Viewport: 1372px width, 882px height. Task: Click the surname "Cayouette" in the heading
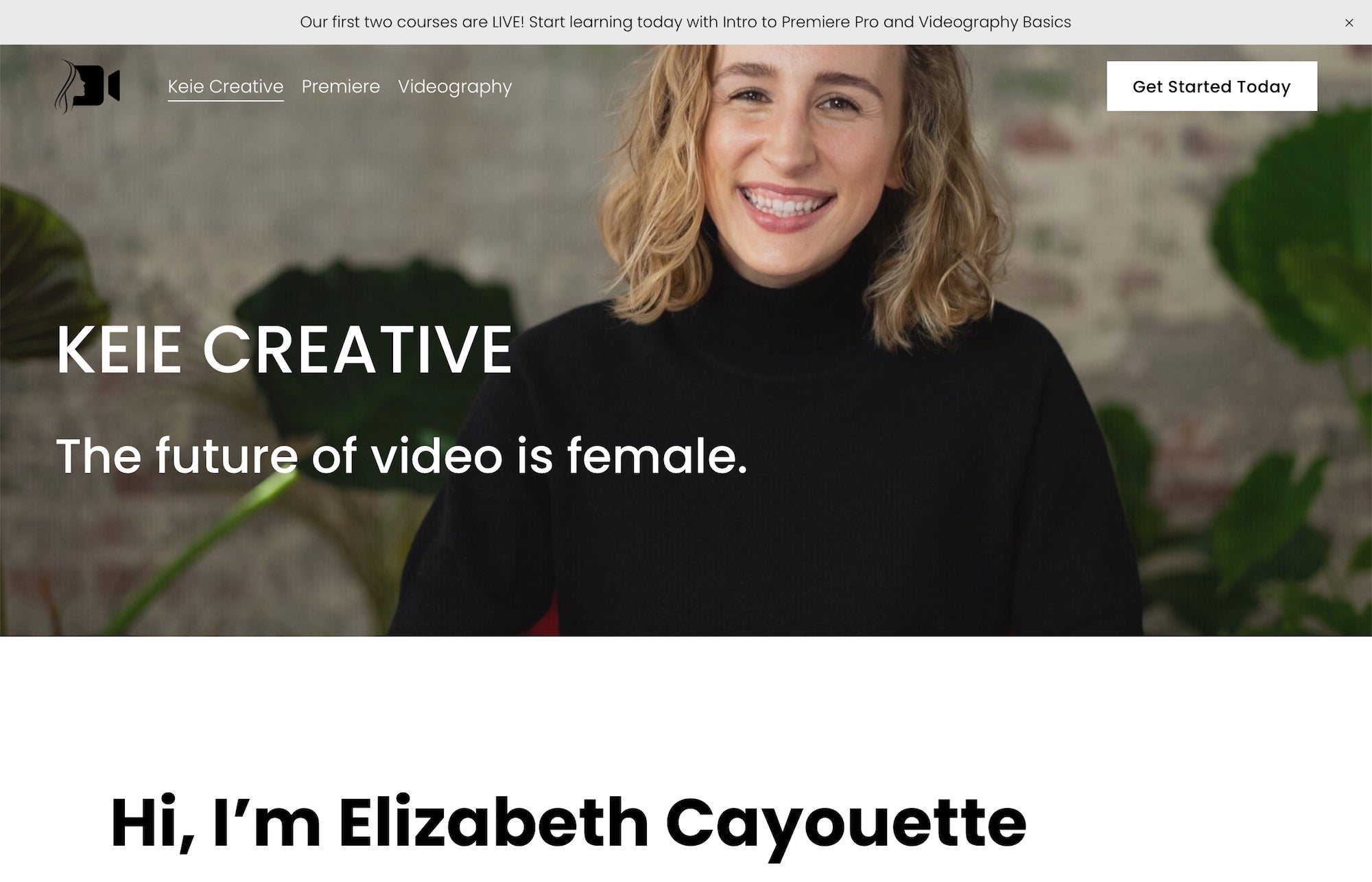point(846,823)
